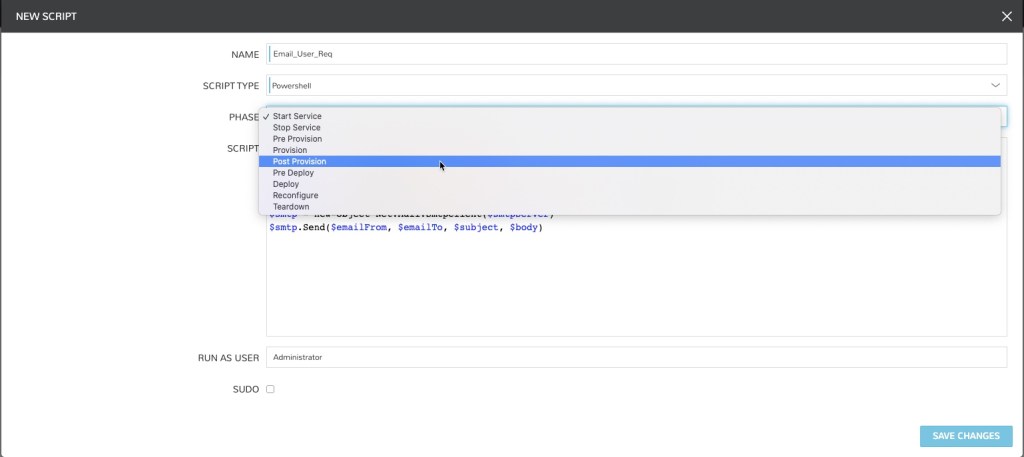Click the Powershell value in Script Type
This screenshot has height=457, width=1024.
pyautogui.click(x=292, y=86)
